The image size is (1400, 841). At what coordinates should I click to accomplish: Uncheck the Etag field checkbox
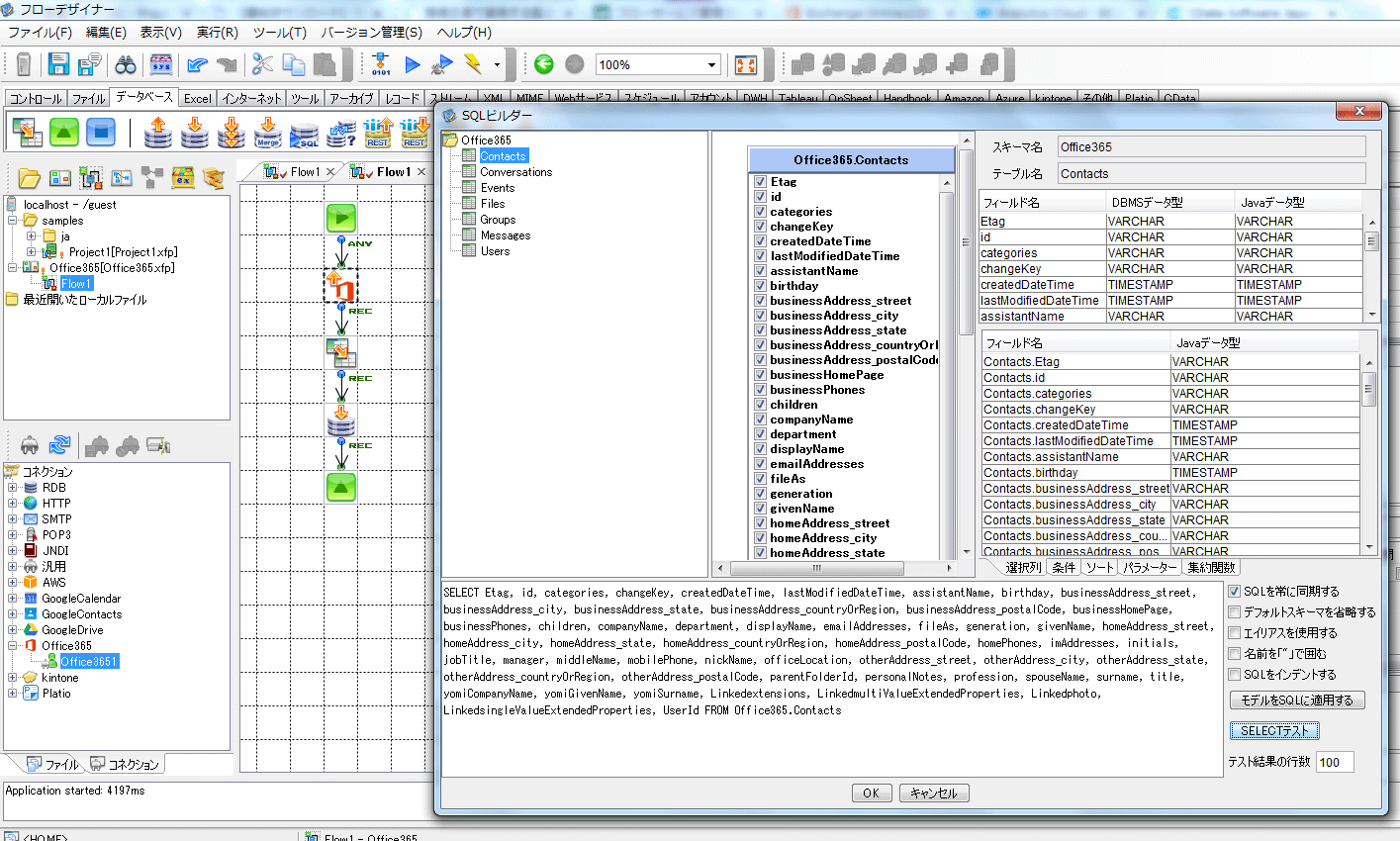(x=760, y=182)
